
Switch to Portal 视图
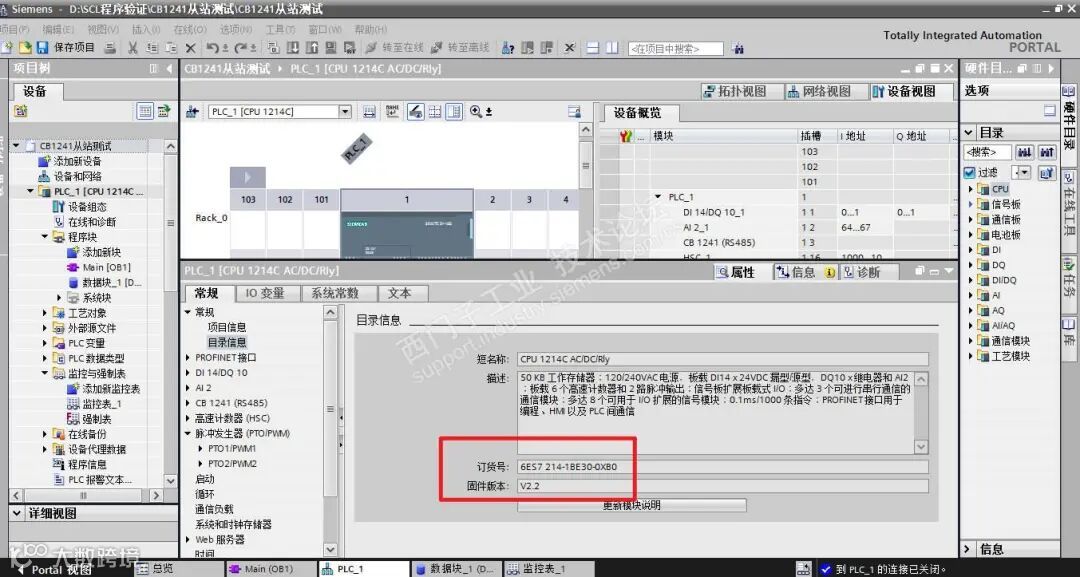(55, 569)
